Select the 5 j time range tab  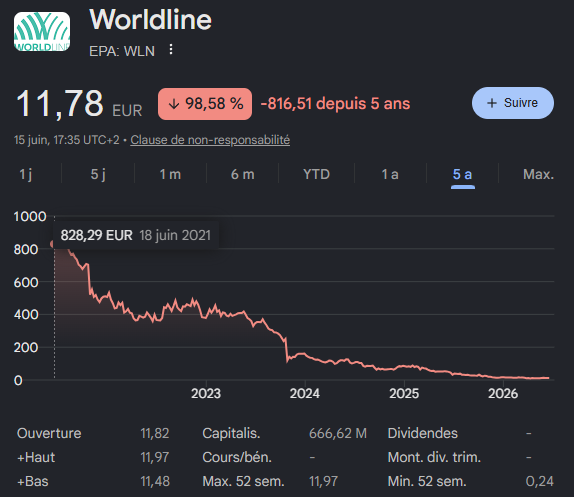point(98,174)
